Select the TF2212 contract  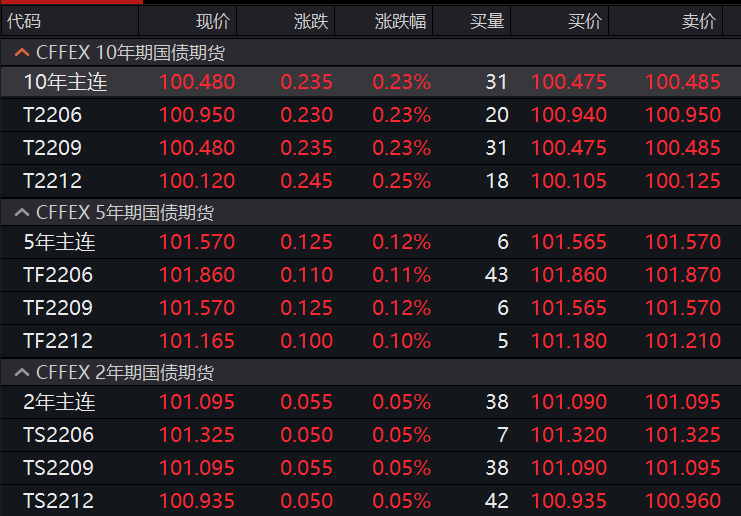click(58, 341)
